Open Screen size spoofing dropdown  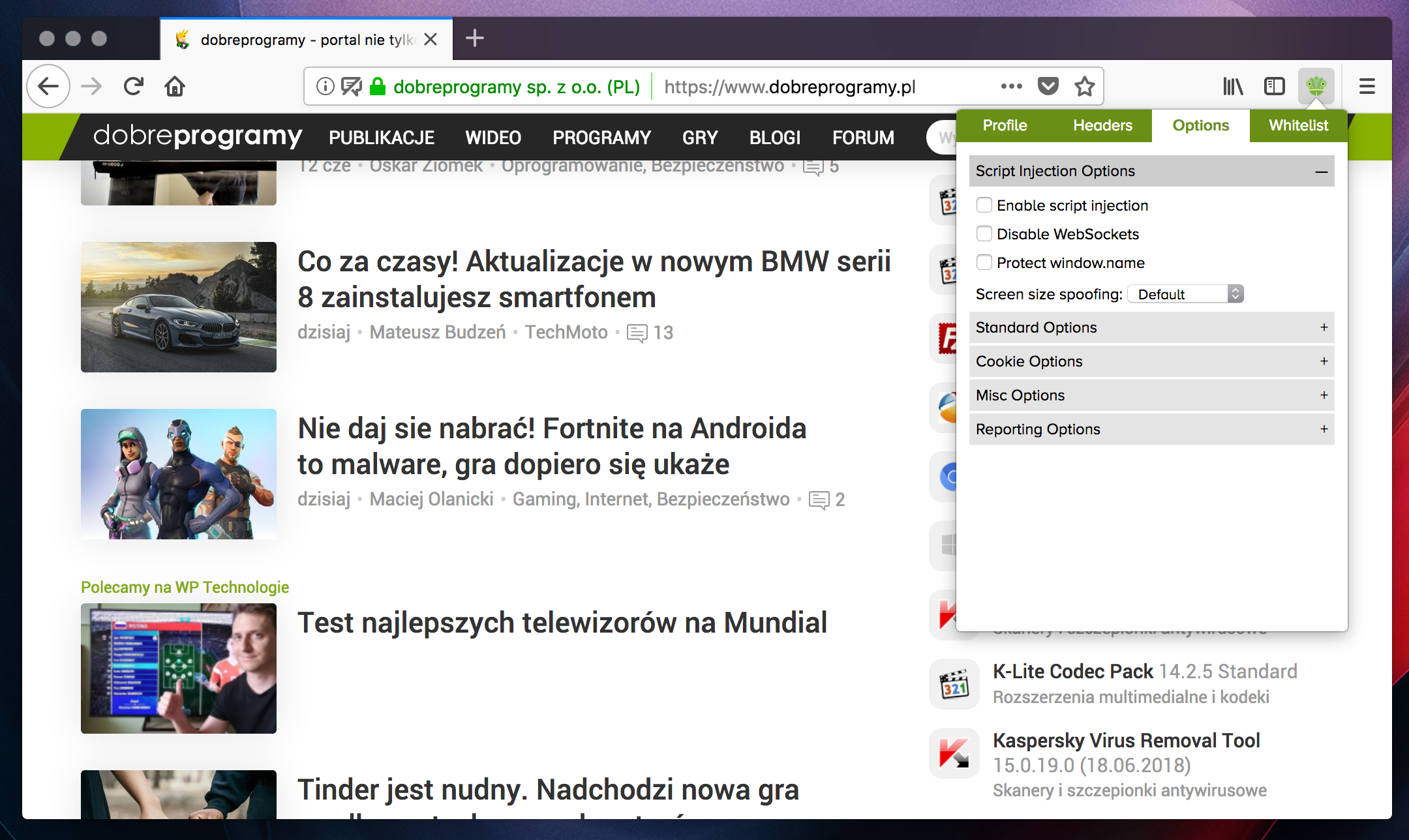click(1186, 293)
